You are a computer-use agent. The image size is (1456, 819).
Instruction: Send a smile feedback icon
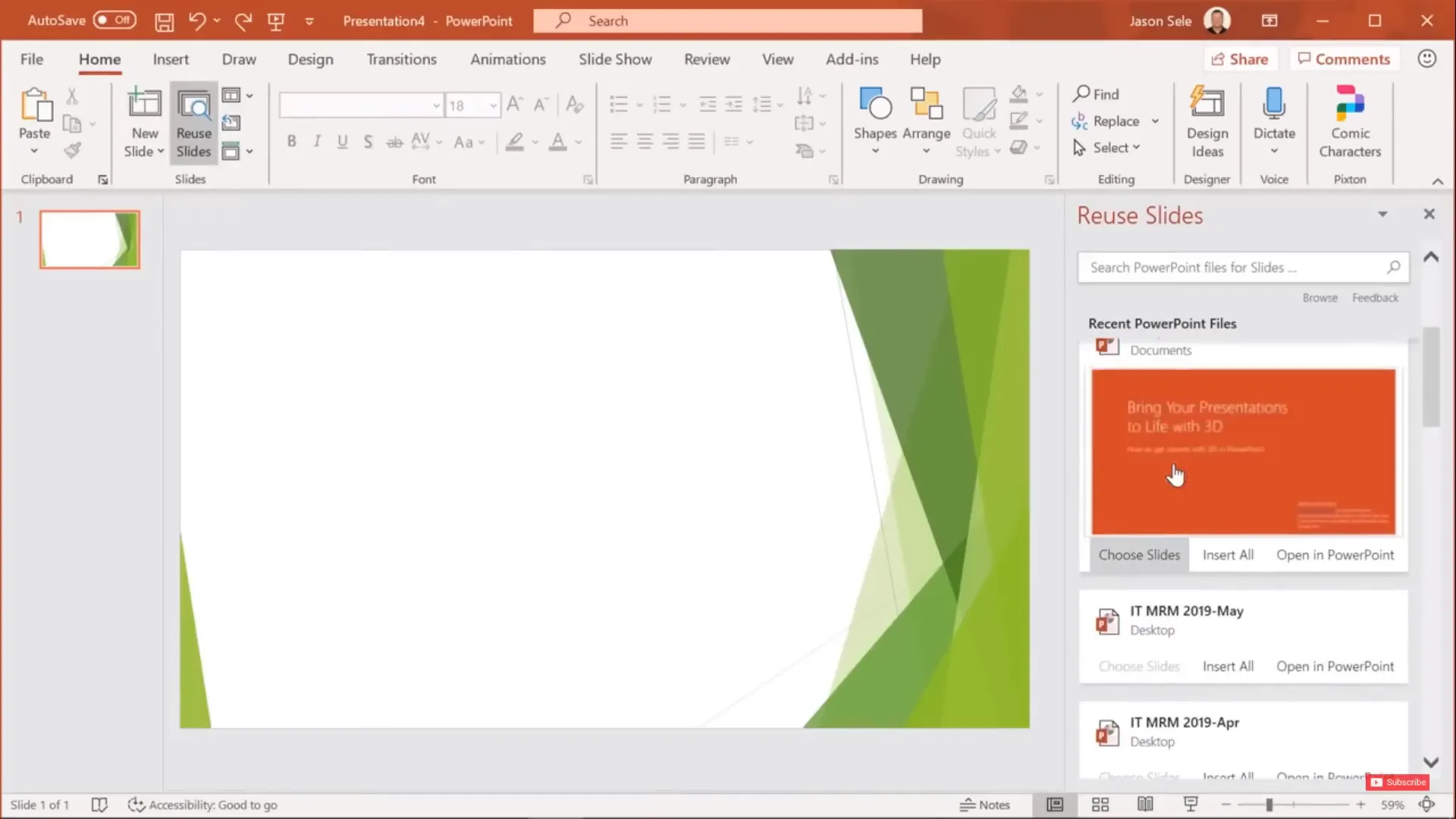pos(1427,58)
